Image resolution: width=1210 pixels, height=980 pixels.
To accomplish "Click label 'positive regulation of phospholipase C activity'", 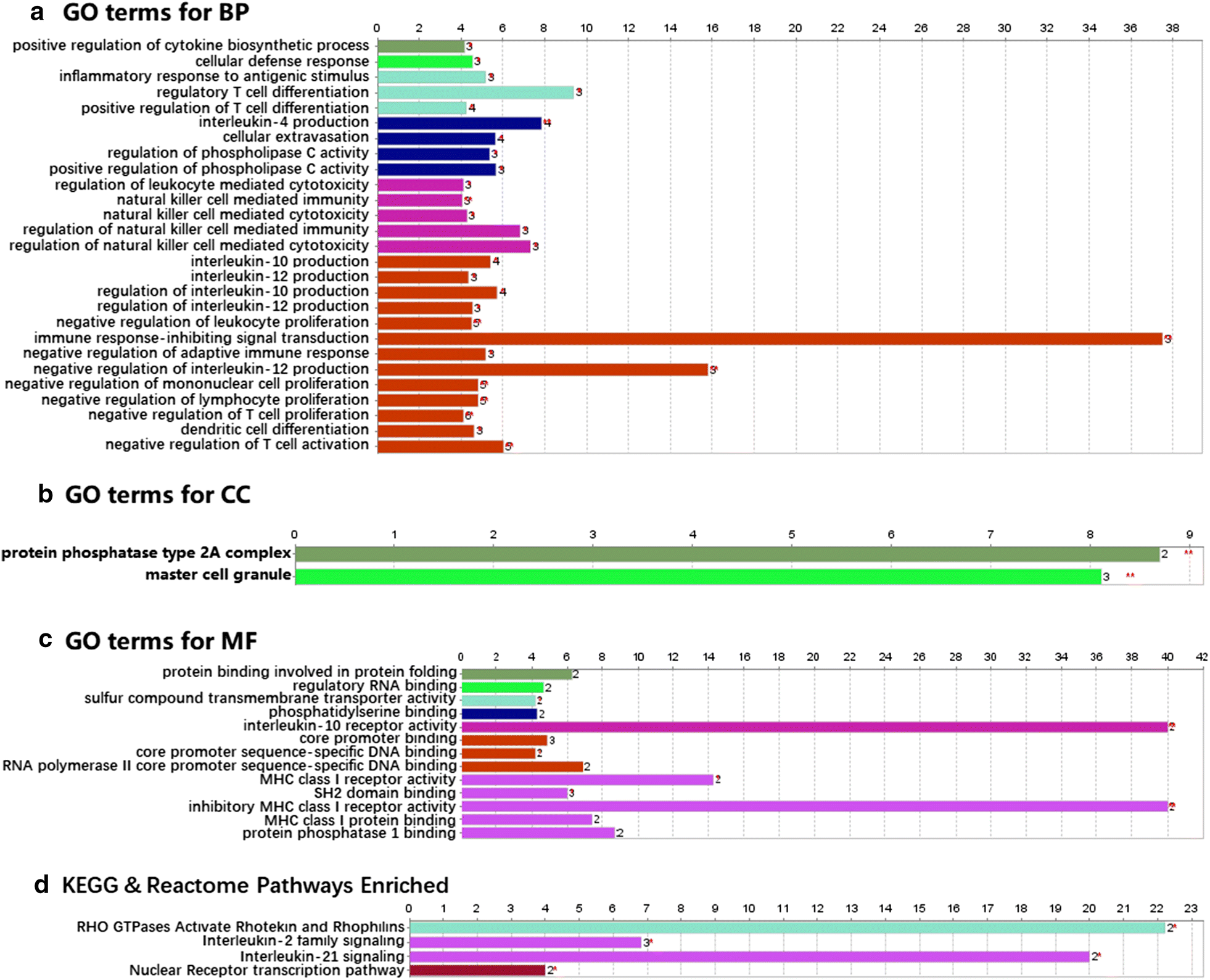I will tap(209, 169).
